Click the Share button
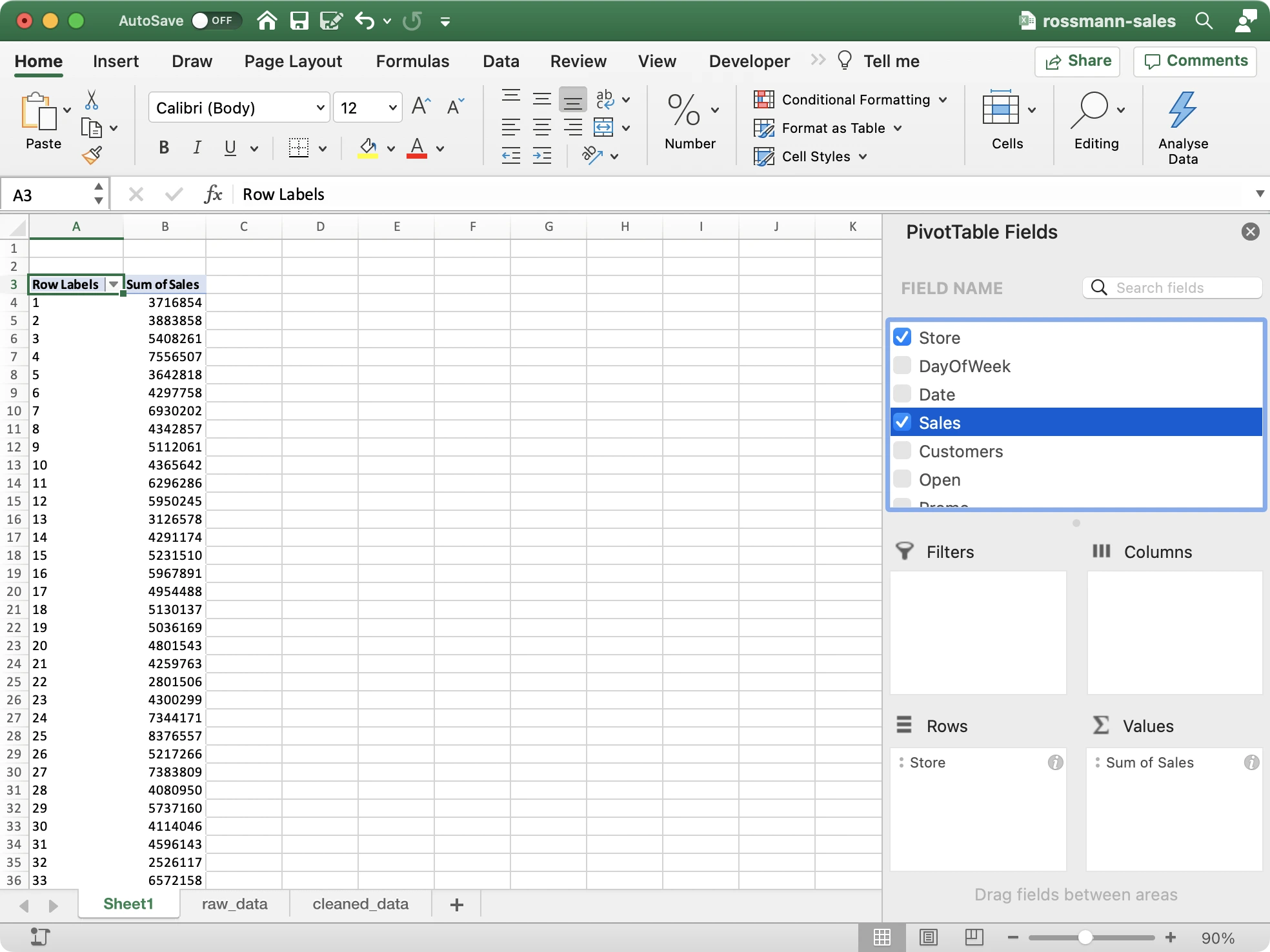Viewport: 1270px width, 952px height. 1077,61
